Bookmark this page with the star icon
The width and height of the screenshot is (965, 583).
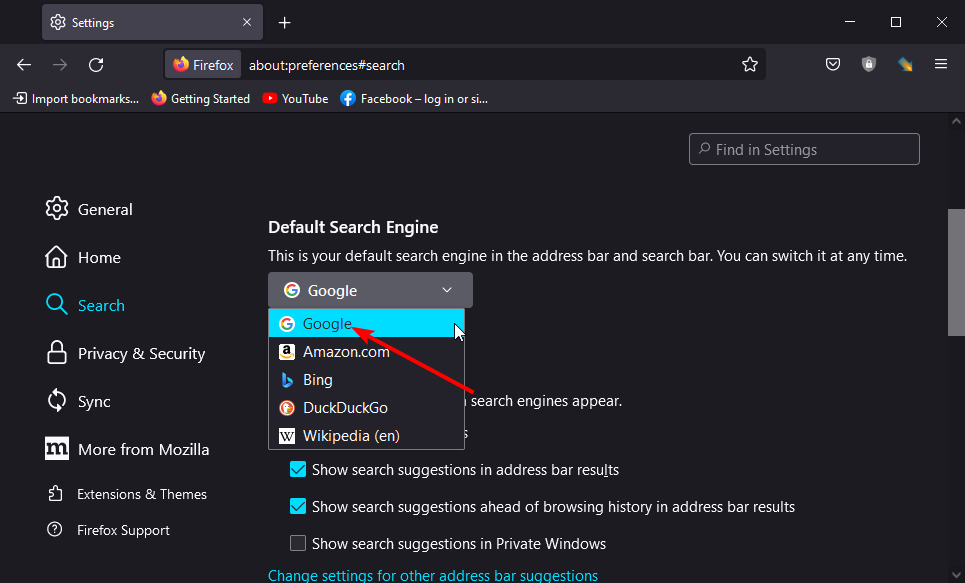[x=750, y=65]
